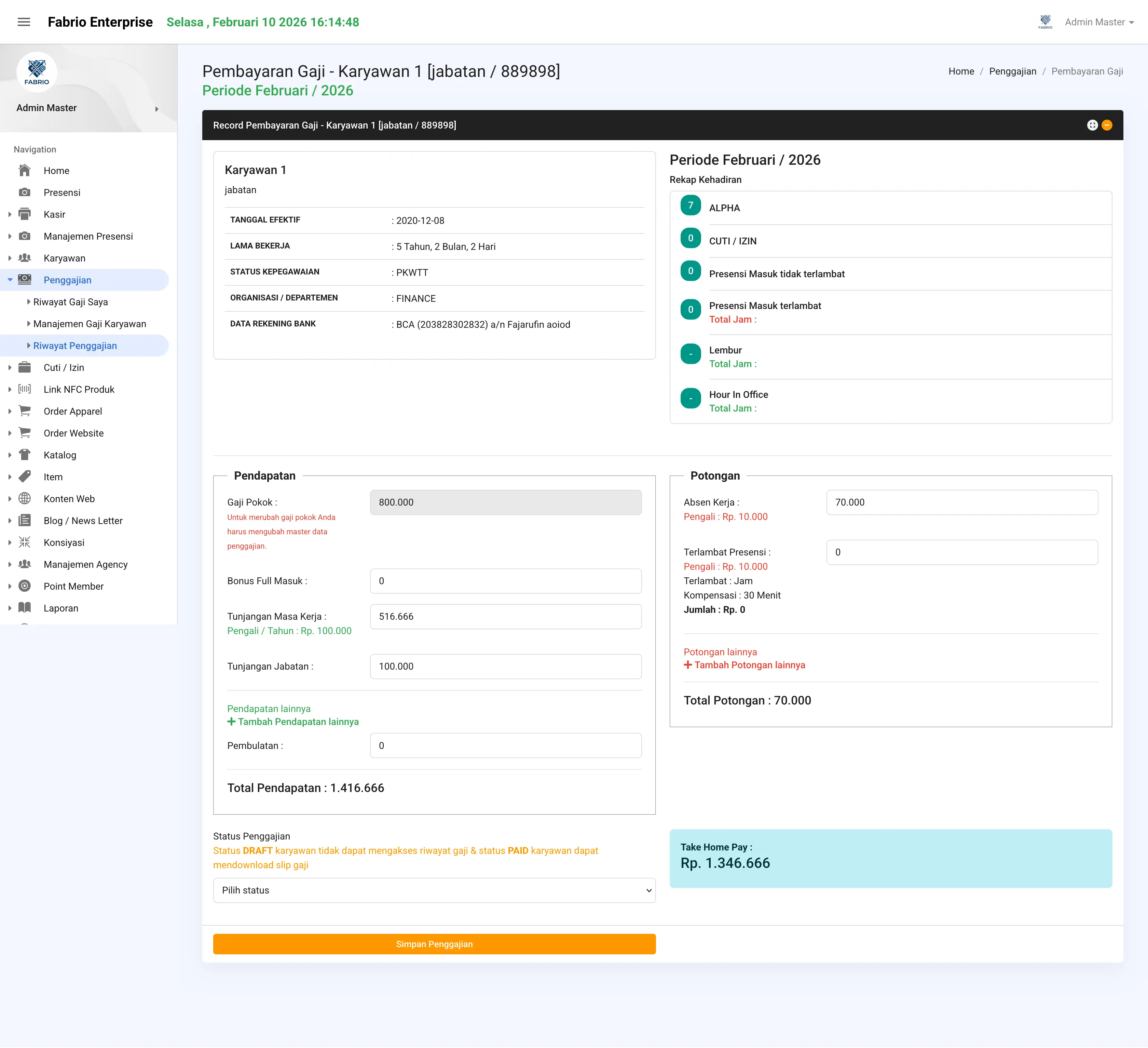
Task: Toggle the hamburger menu icon
Action: pyautogui.click(x=24, y=22)
